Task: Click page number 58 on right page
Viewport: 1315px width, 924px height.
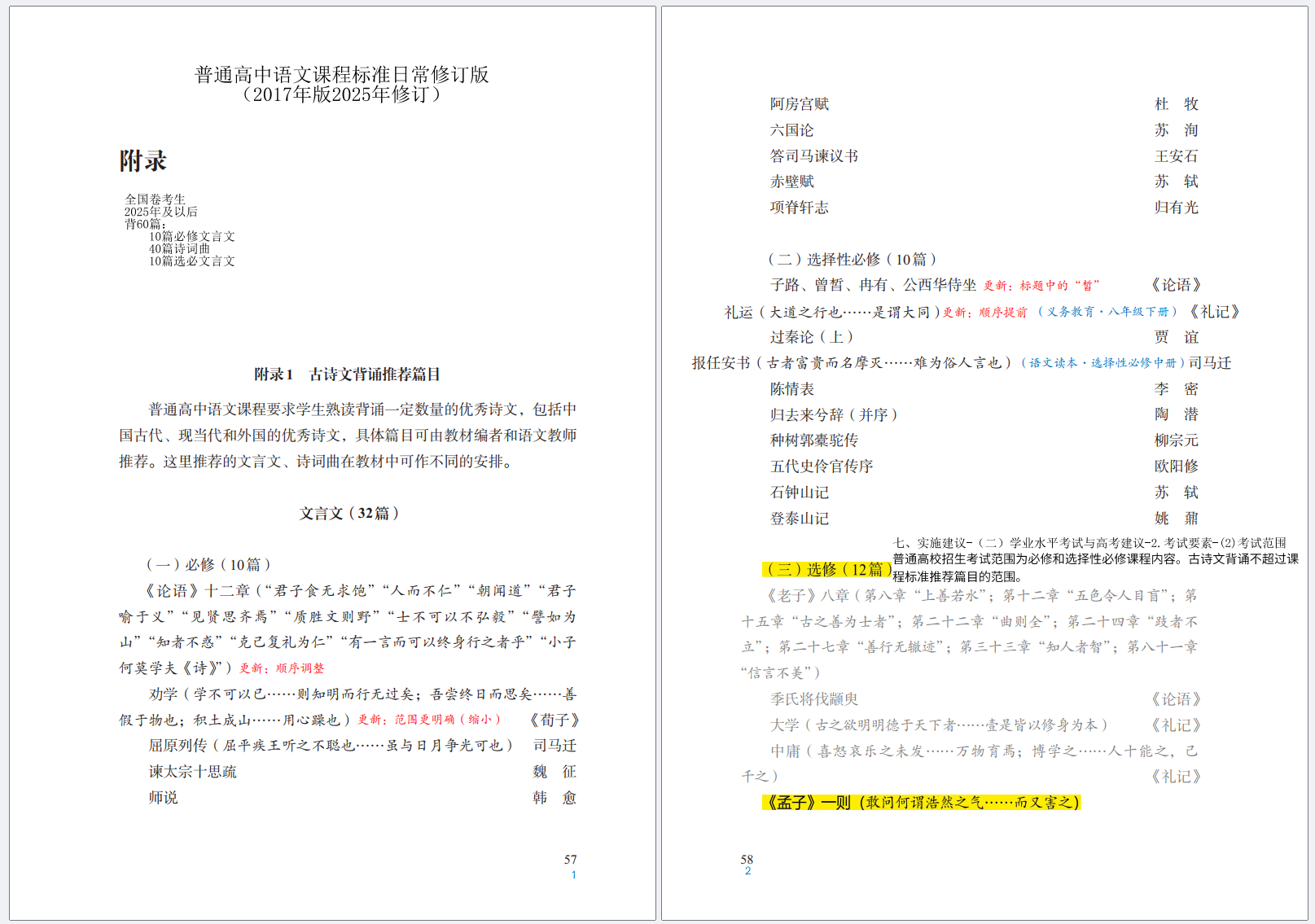Action: coord(746,859)
